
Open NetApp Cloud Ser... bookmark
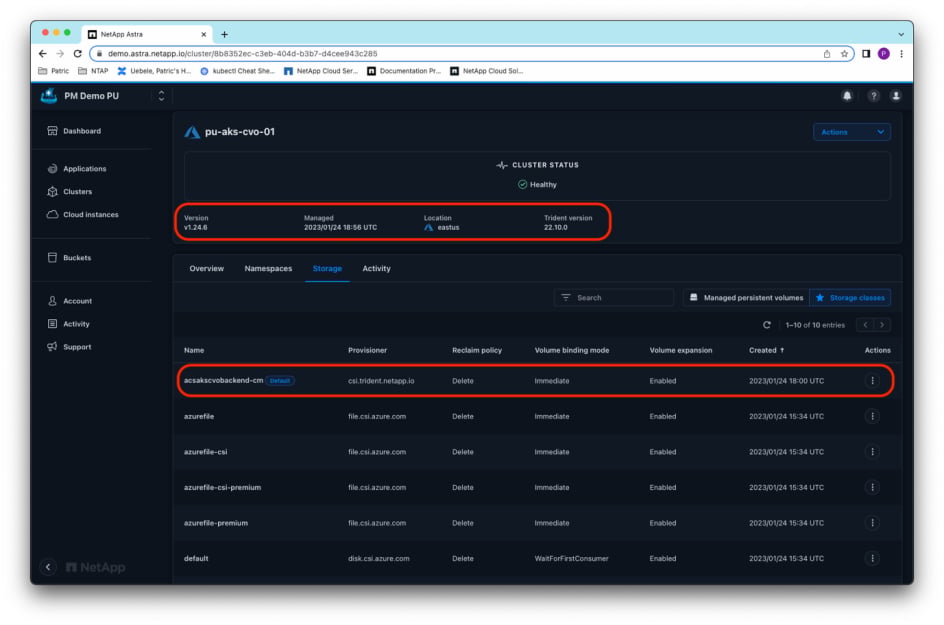tap(321, 71)
